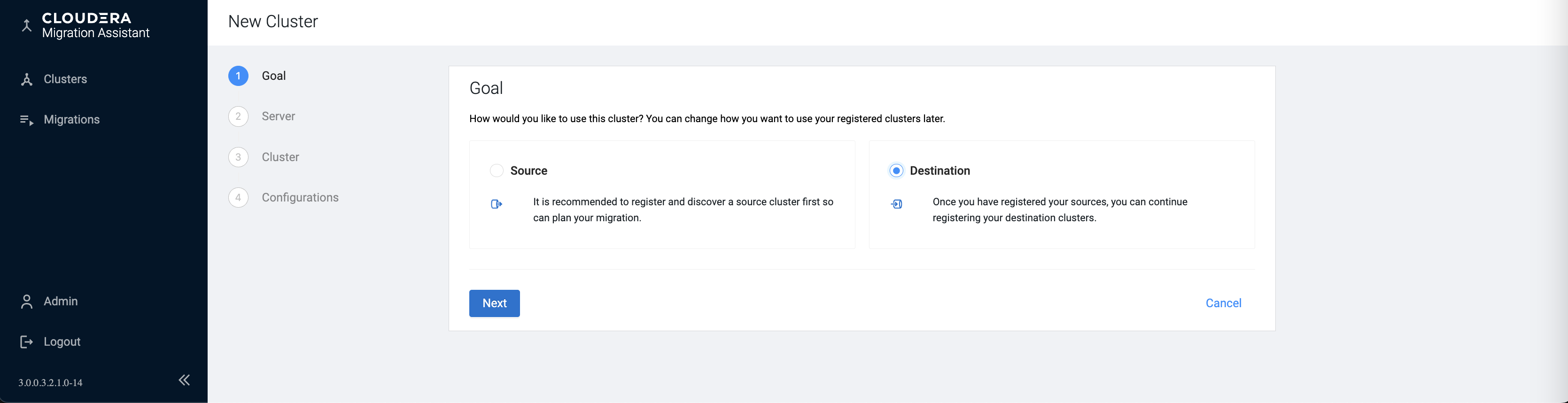This screenshot has height=403, width=1568.
Task: Click the version number 3.0.0.3.2.1.0-14
Action: (51, 383)
